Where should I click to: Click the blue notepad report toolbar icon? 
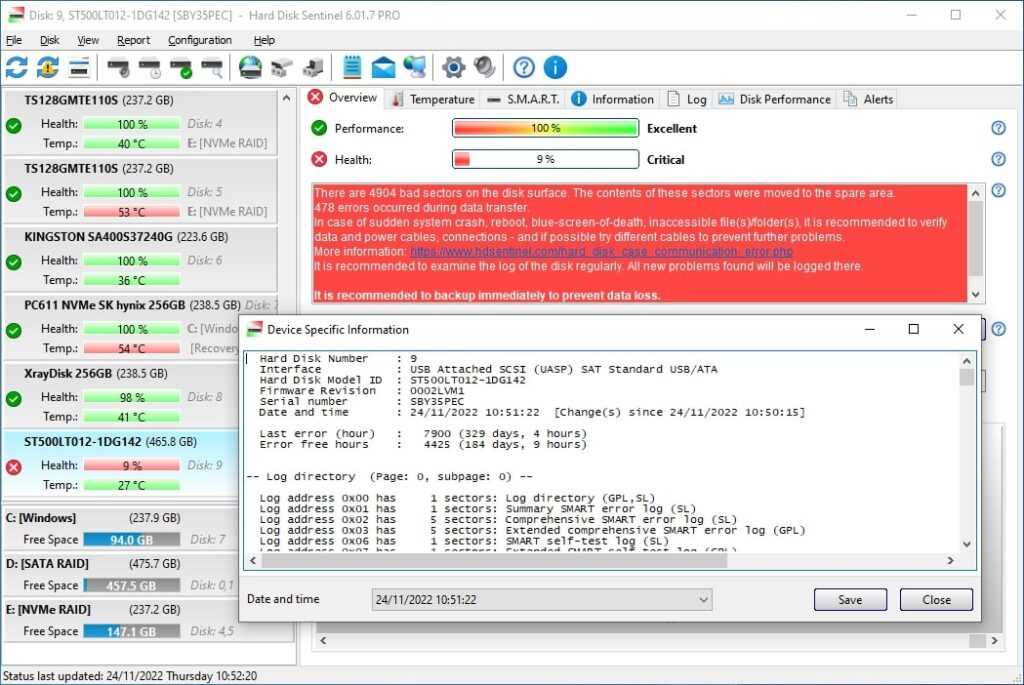tap(352, 67)
